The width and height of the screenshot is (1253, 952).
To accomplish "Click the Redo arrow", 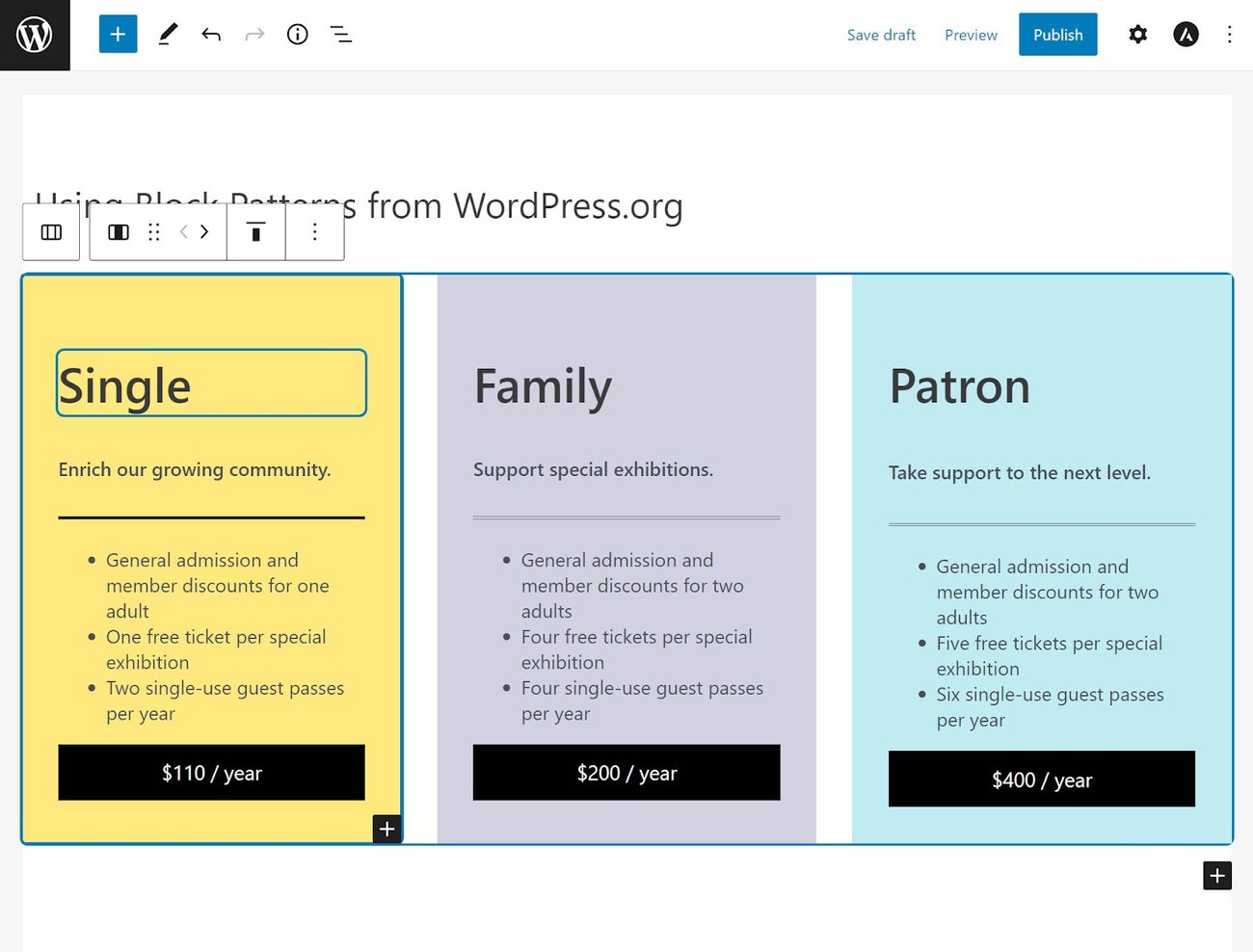I will tap(254, 34).
